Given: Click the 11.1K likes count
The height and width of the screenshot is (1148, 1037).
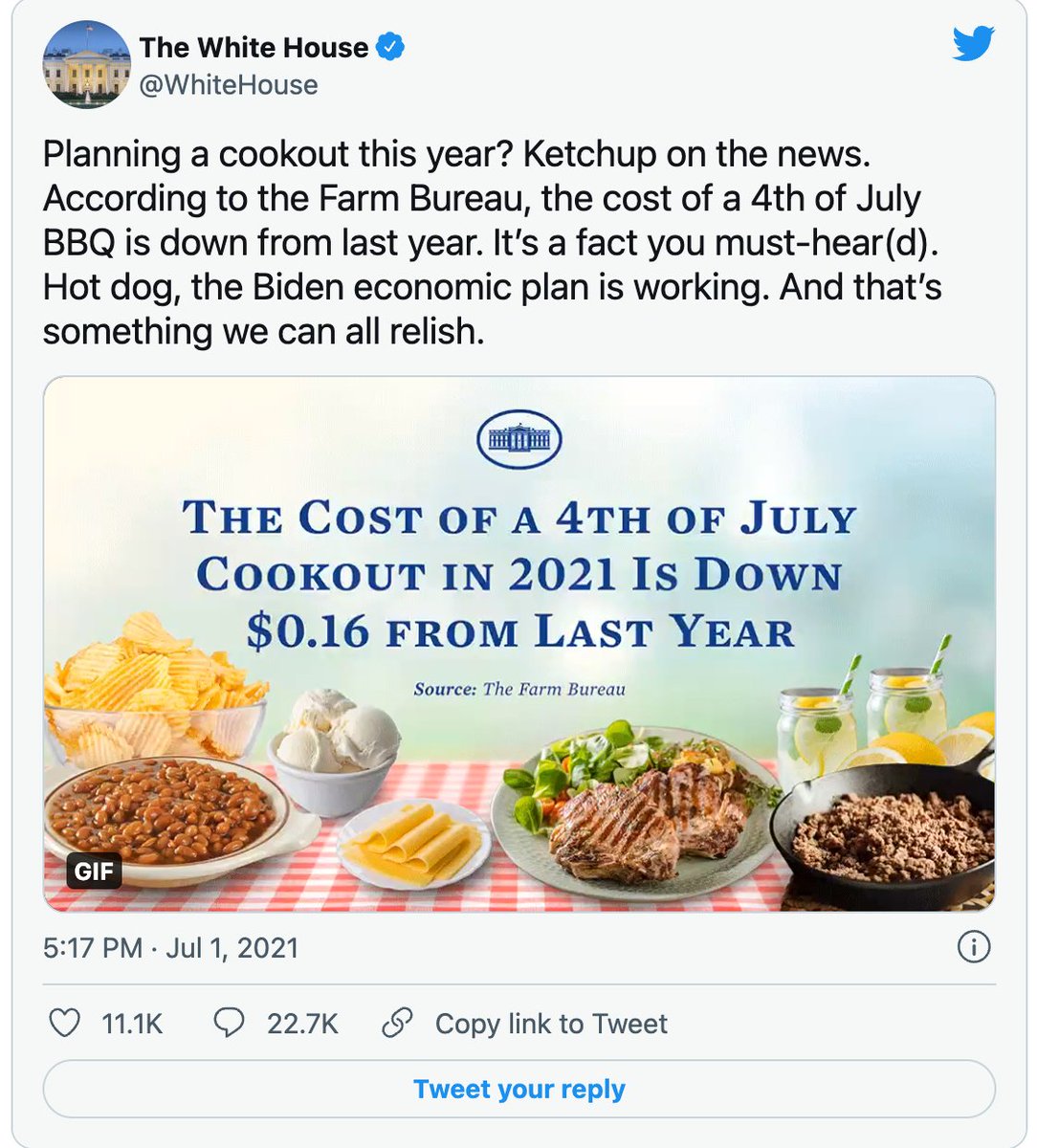Looking at the screenshot, I should pos(132,1024).
